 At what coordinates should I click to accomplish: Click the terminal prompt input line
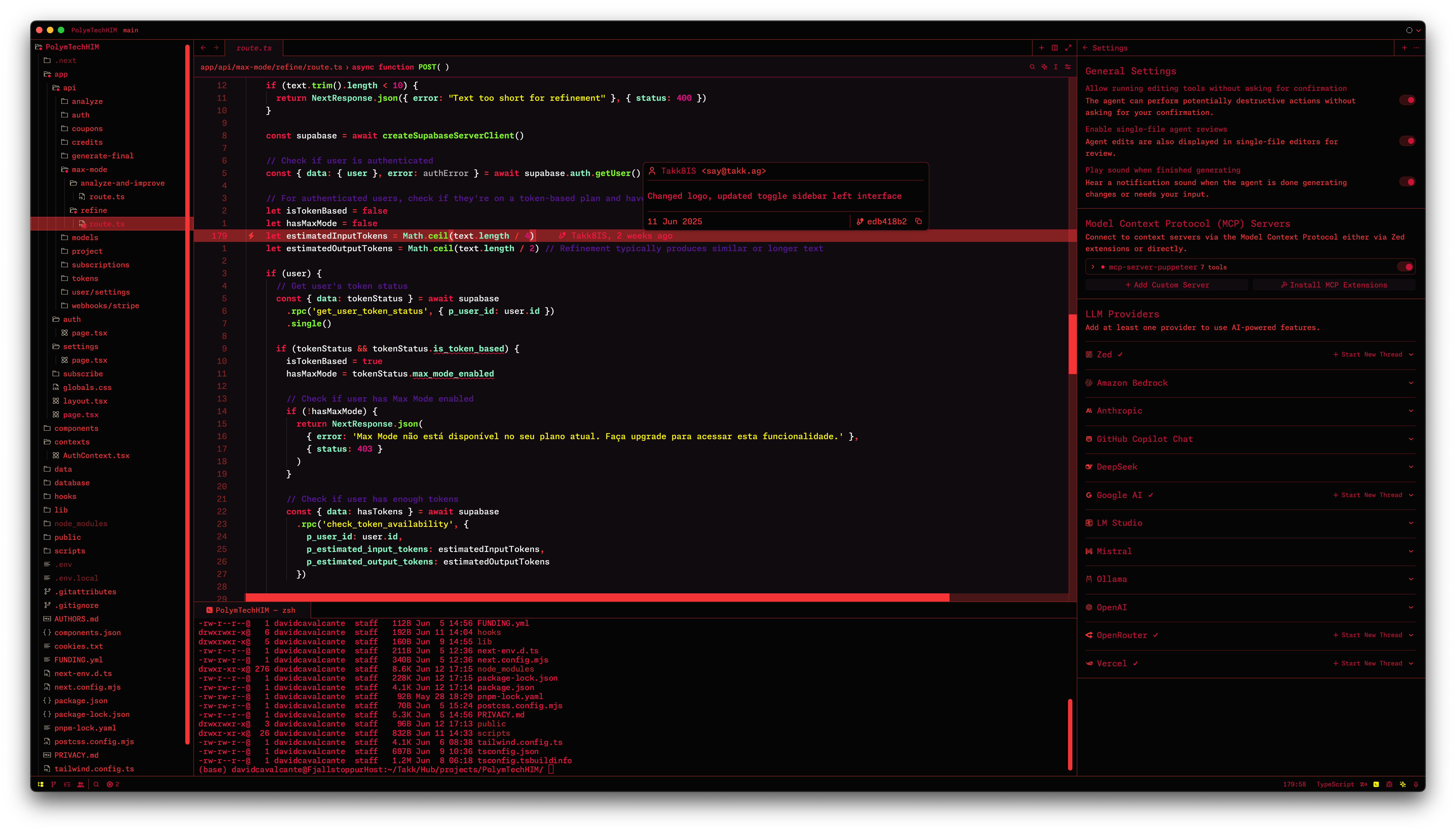pos(377,770)
